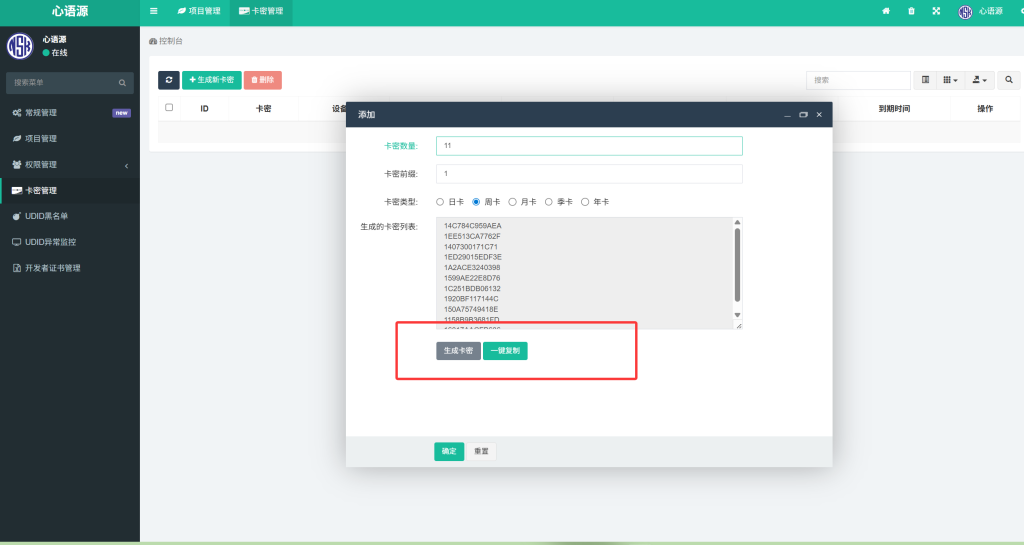Expand 权限管理 sidebar menu
The width and height of the screenshot is (1024, 545).
70,164
